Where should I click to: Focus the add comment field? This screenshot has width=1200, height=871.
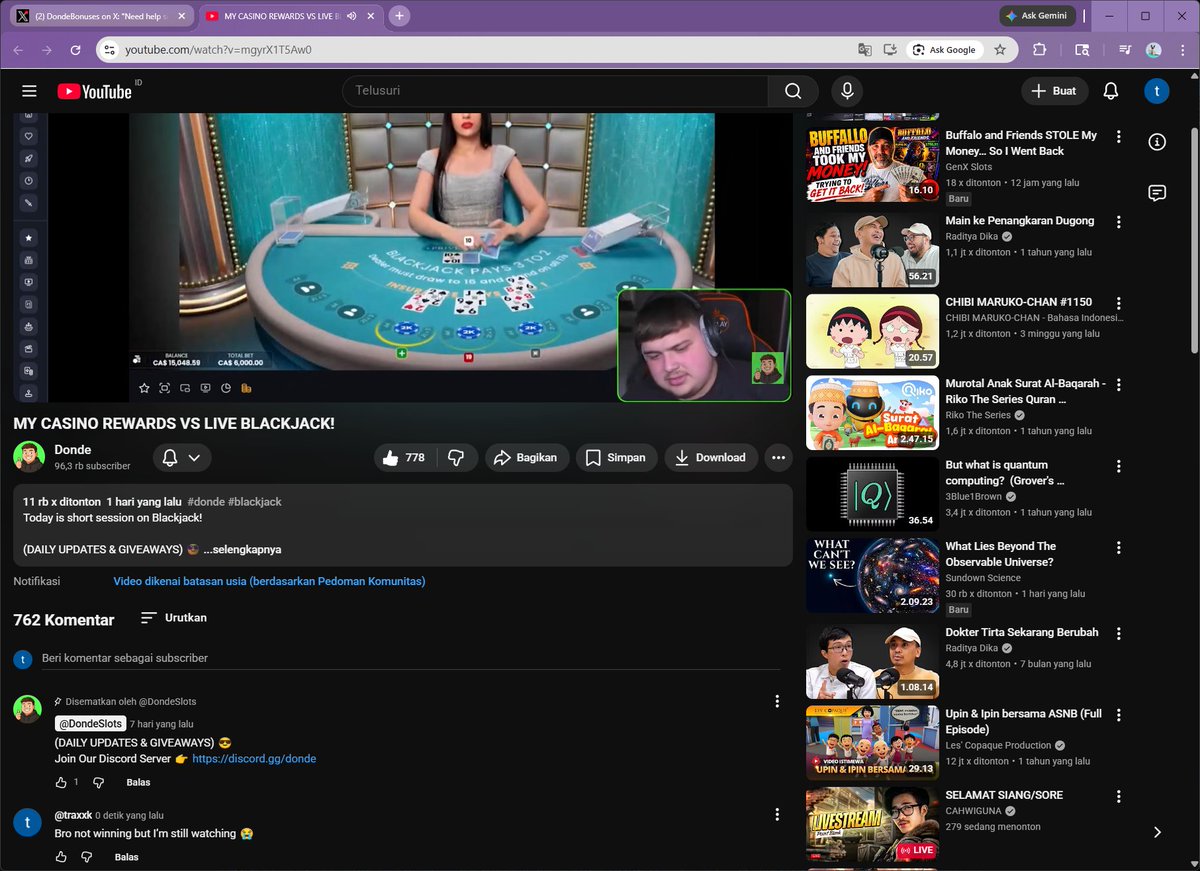click(x=410, y=659)
